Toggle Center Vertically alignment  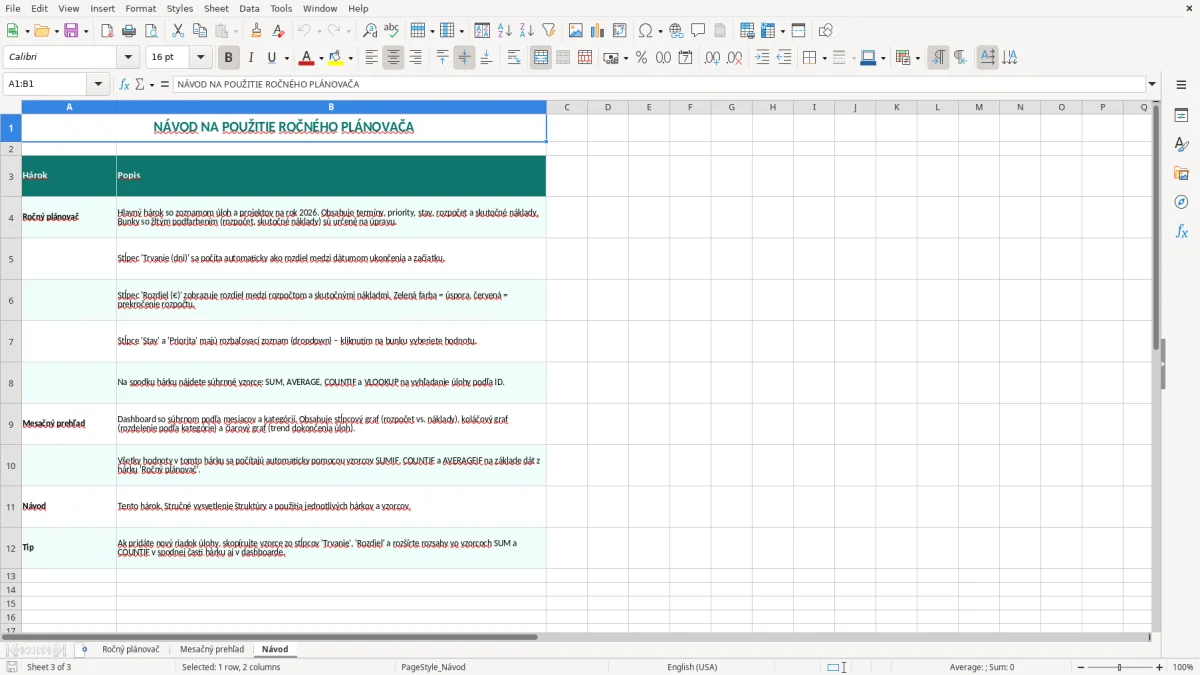tap(464, 58)
